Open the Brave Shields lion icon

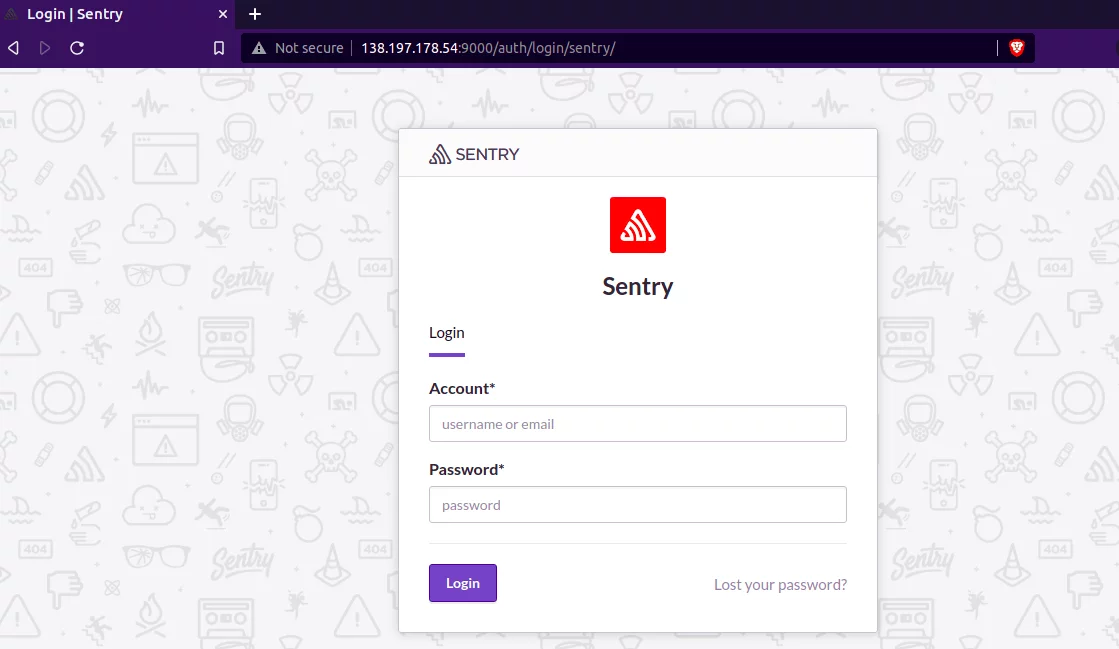pos(1017,48)
